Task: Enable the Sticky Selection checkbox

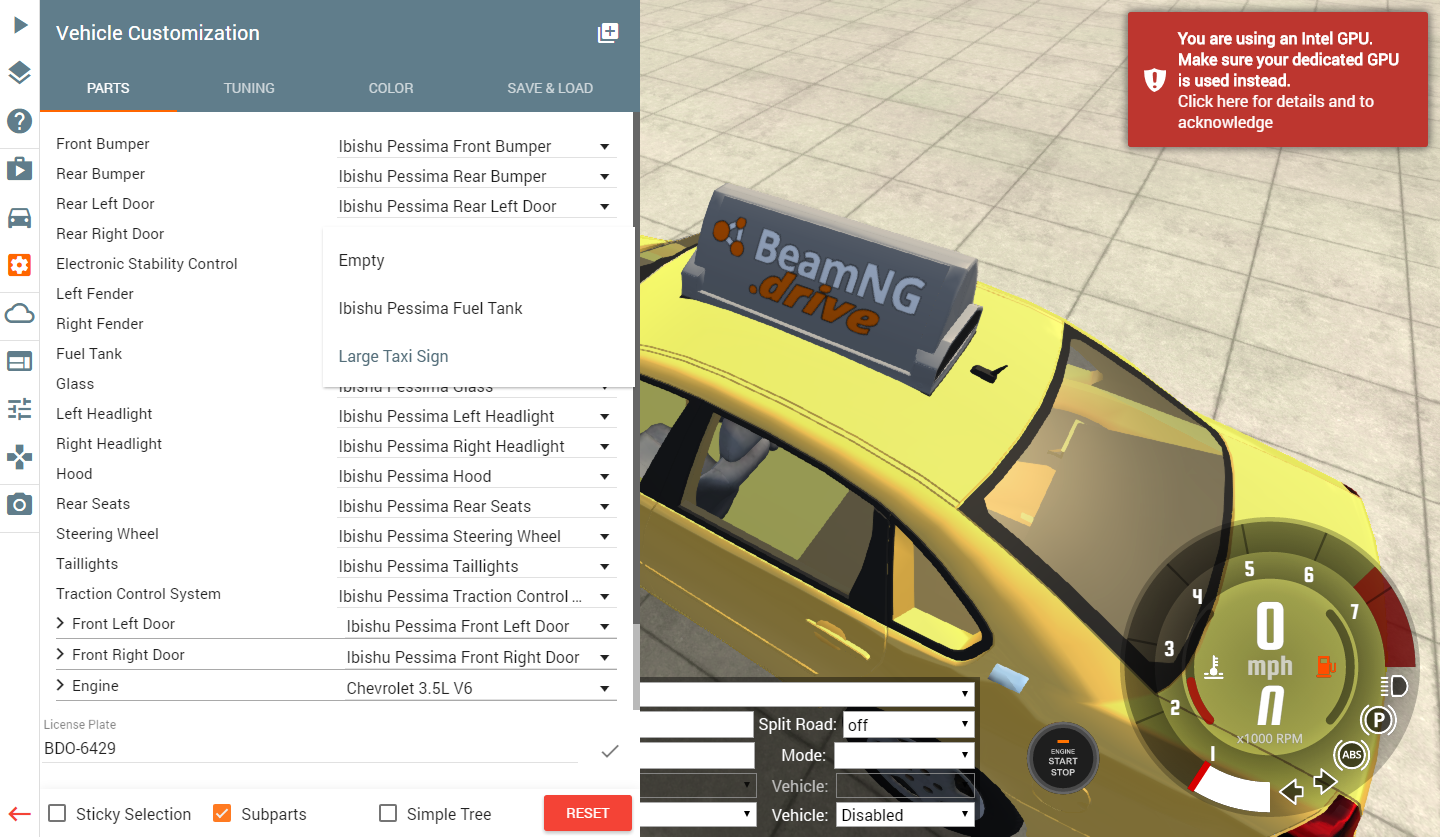Action: 58,813
